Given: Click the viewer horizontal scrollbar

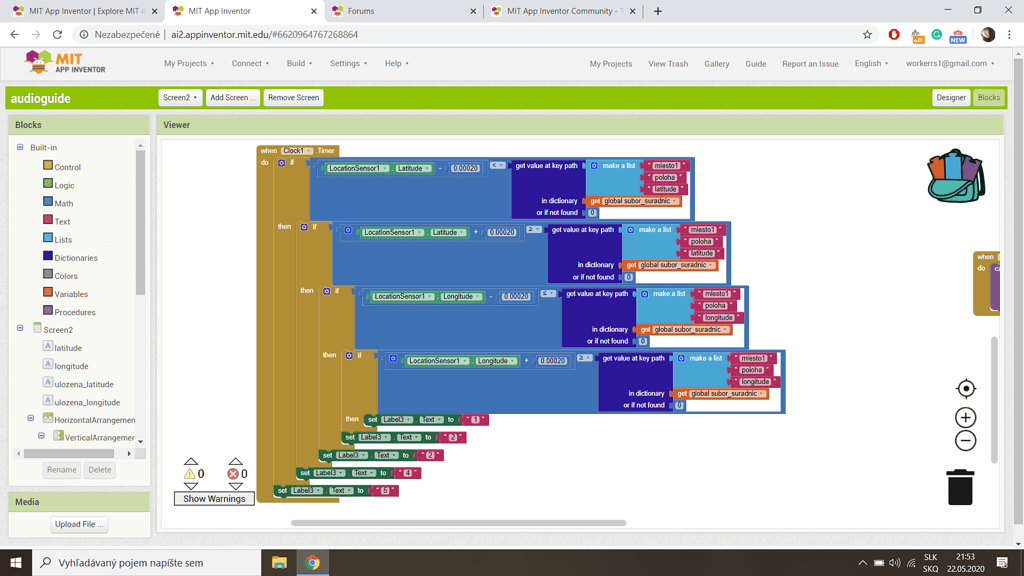Looking at the screenshot, I should coord(458,523).
